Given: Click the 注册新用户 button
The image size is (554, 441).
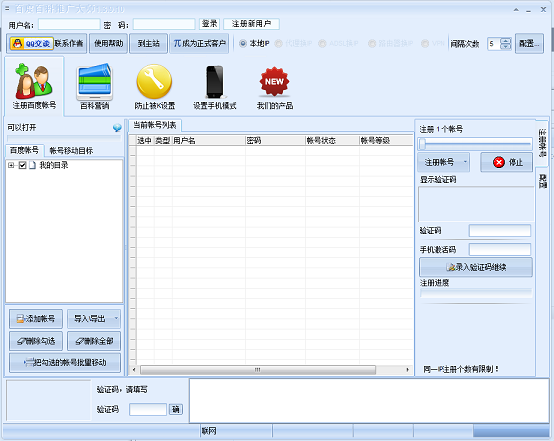Looking at the screenshot, I should 251,24.
